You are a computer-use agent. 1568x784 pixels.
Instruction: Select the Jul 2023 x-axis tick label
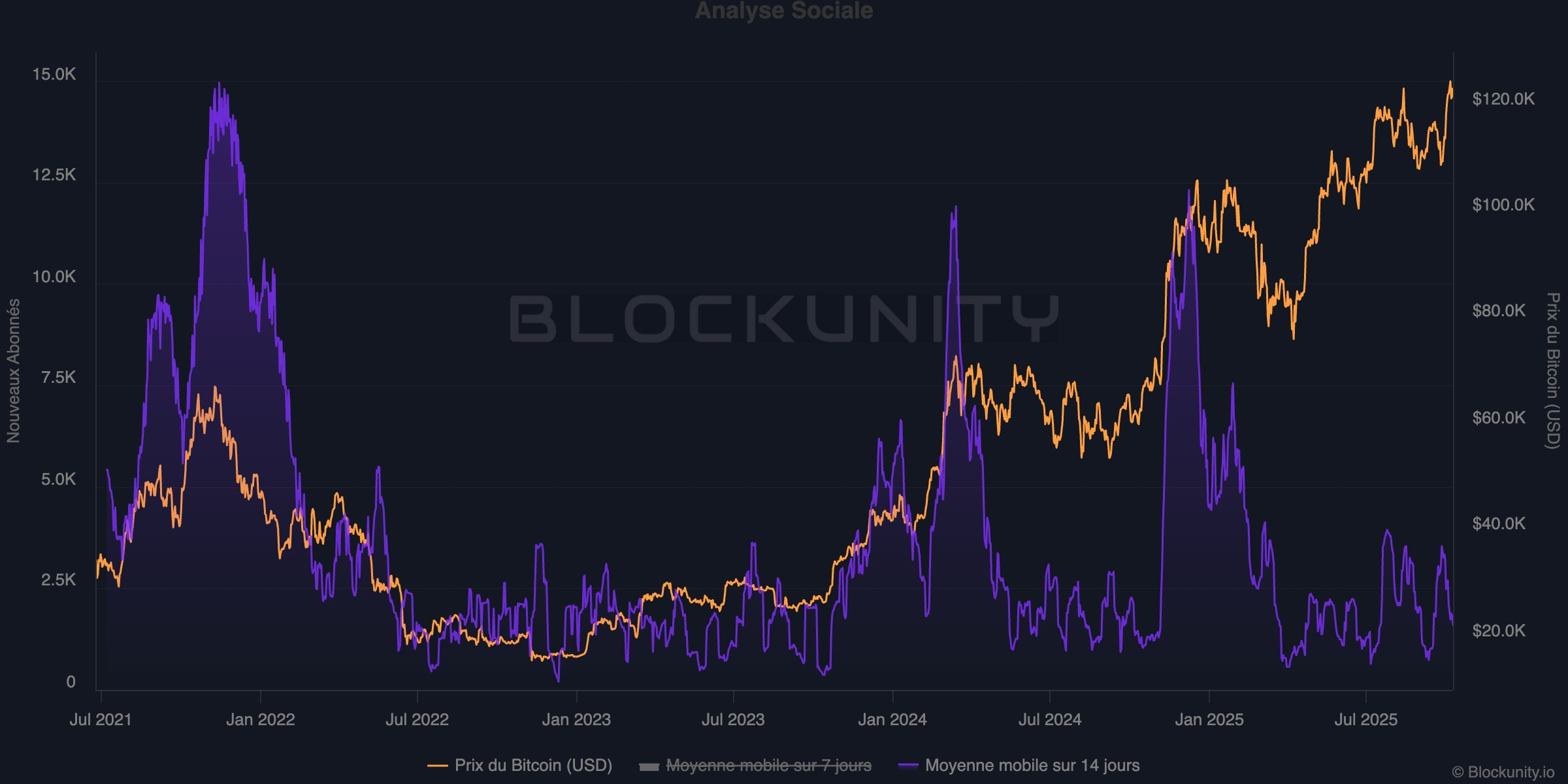[732, 719]
